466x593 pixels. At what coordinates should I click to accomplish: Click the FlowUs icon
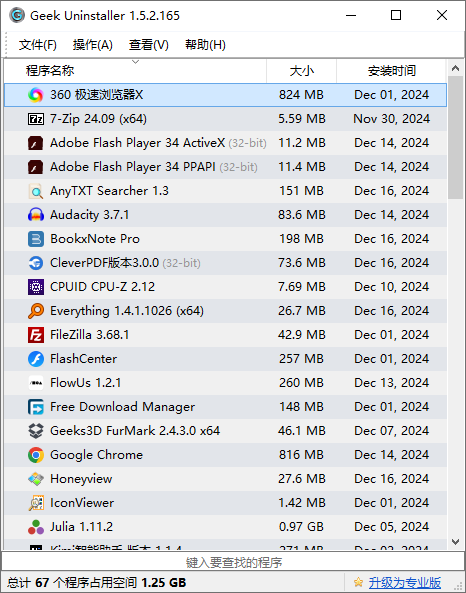(36, 383)
